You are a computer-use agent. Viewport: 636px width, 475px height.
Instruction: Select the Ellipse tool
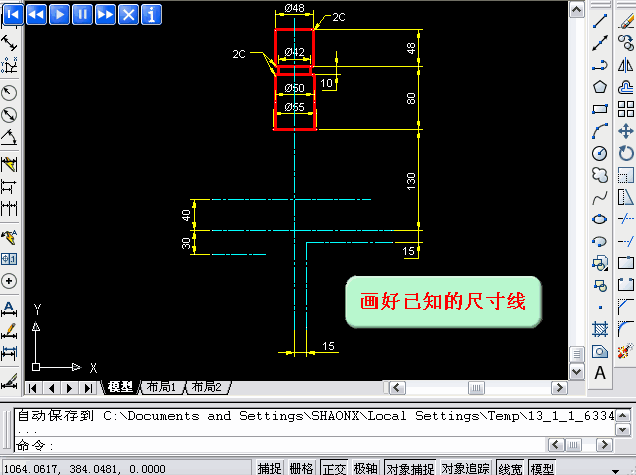[x=600, y=219]
